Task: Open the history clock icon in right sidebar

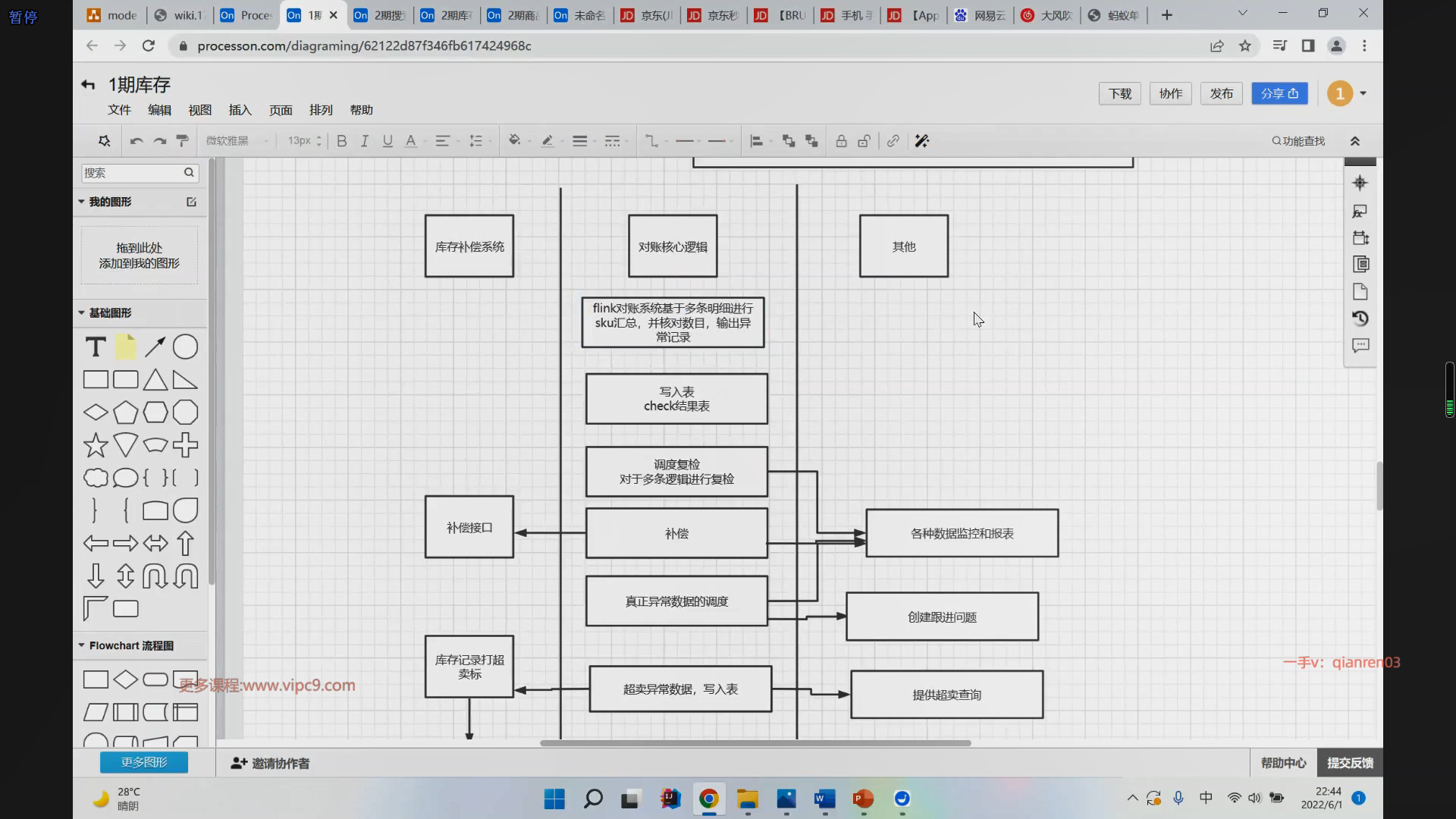Action: point(1360,318)
